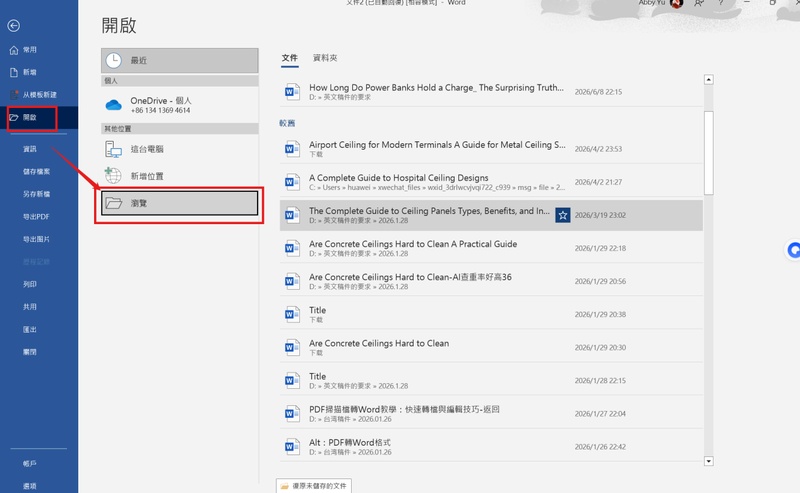Switch to the 文件 tab
The height and width of the screenshot is (493, 800).
[290, 58]
